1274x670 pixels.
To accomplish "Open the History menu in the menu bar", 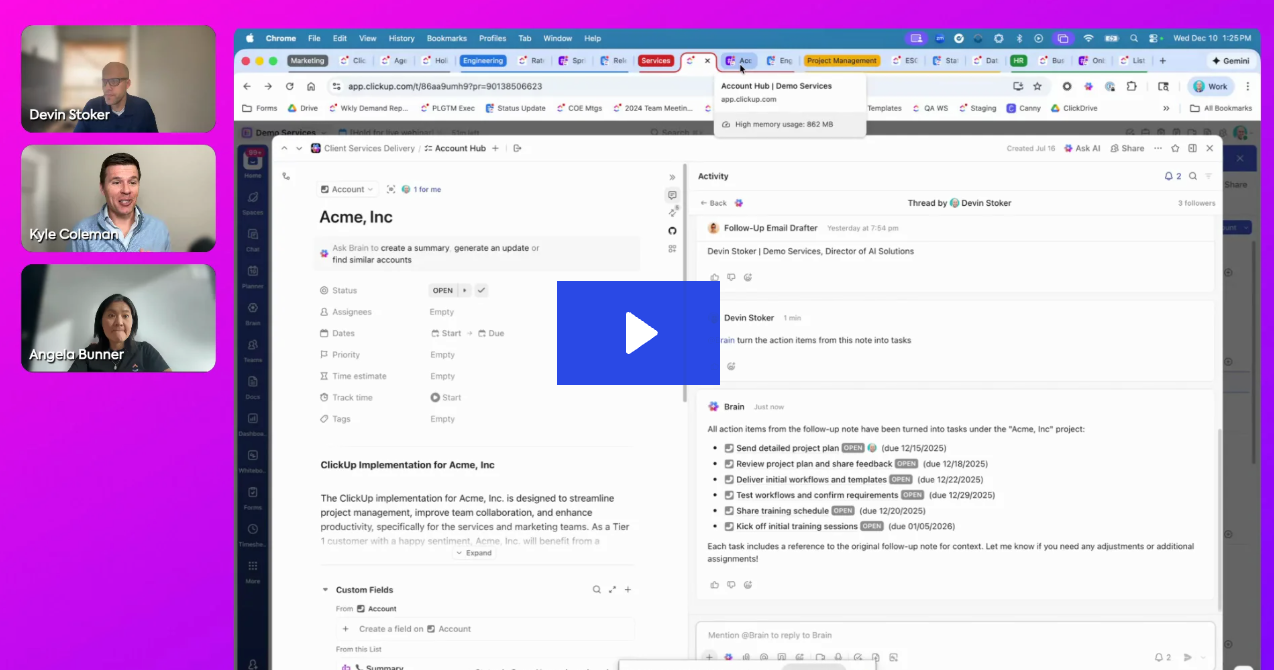I will pos(401,38).
